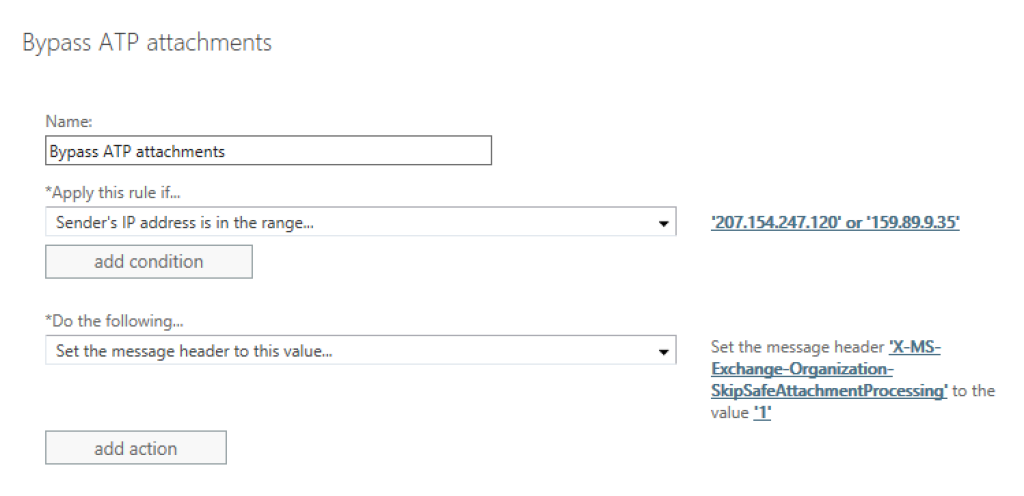Change the header value '1' link

[x=761, y=413]
